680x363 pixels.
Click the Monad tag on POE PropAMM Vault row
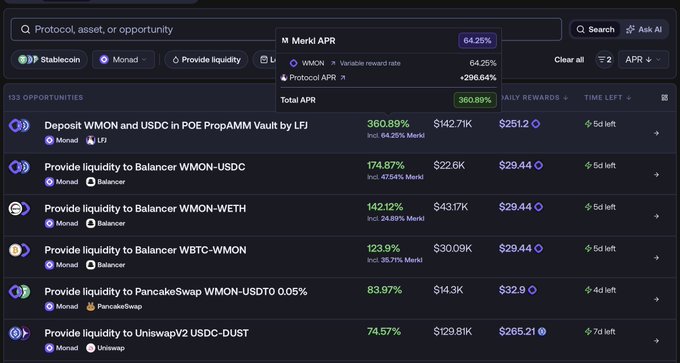coord(62,141)
